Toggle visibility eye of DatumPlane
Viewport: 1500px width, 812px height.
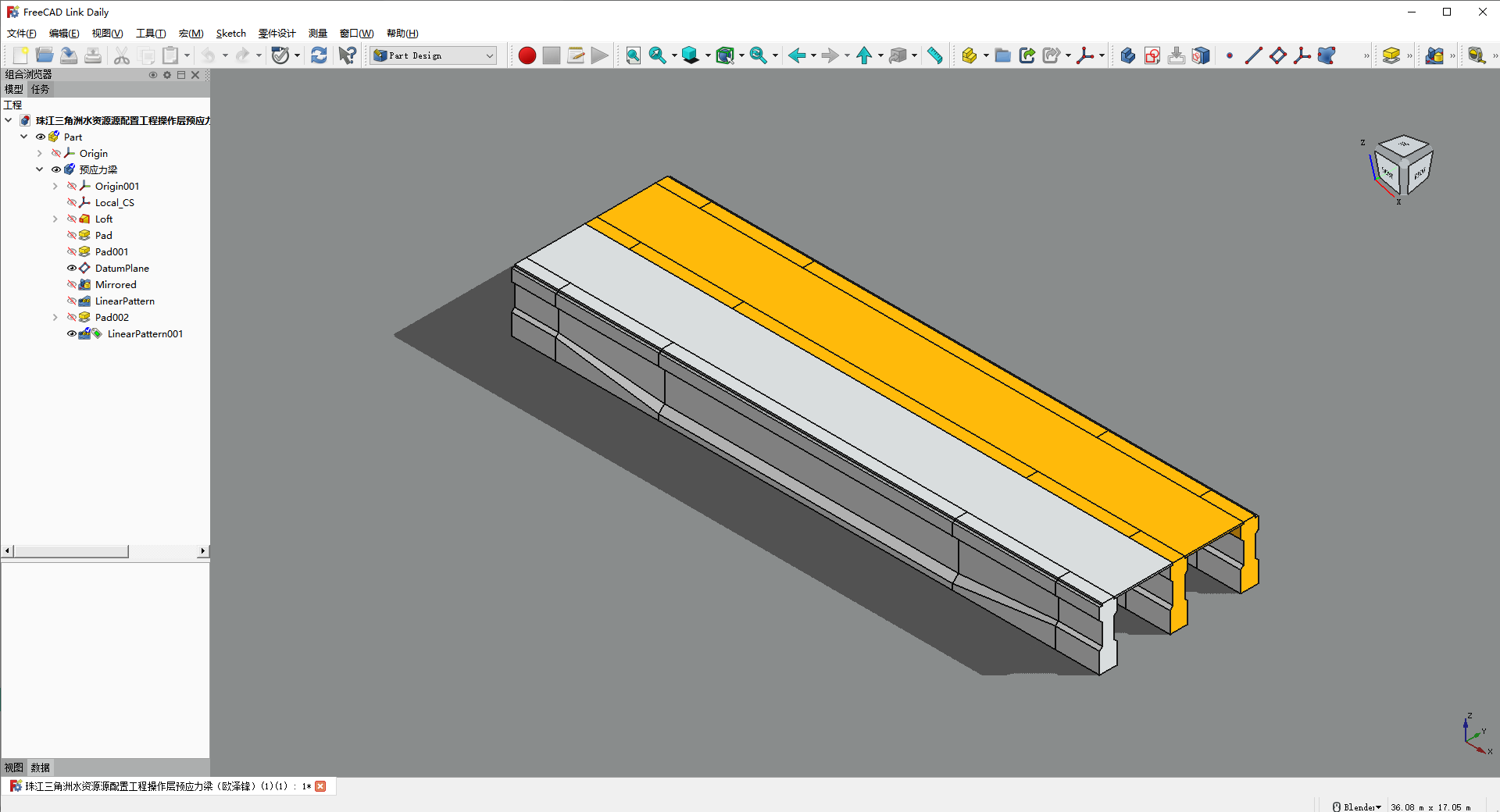pyautogui.click(x=72, y=268)
